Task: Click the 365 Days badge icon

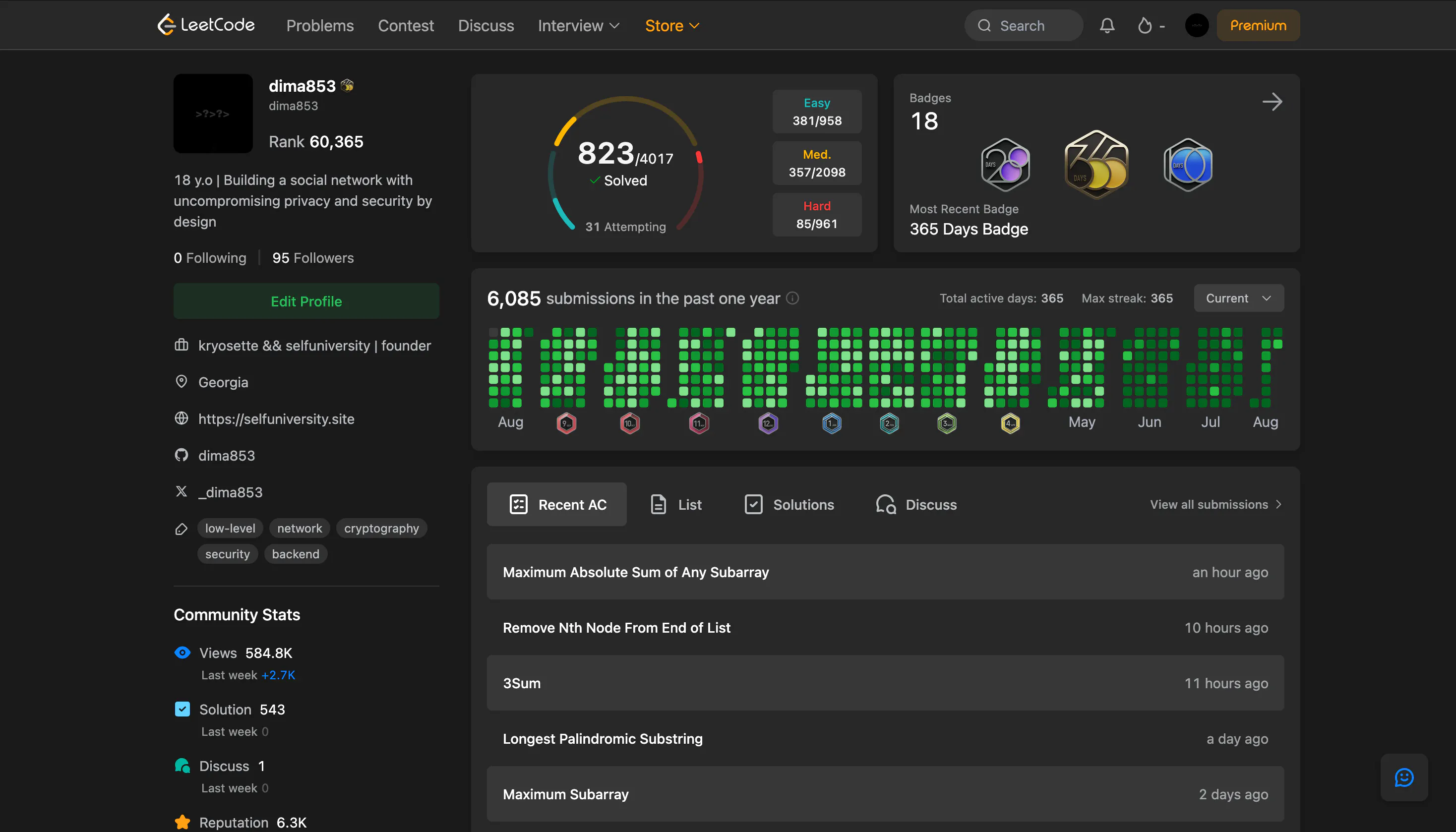Action: [x=1096, y=165]
